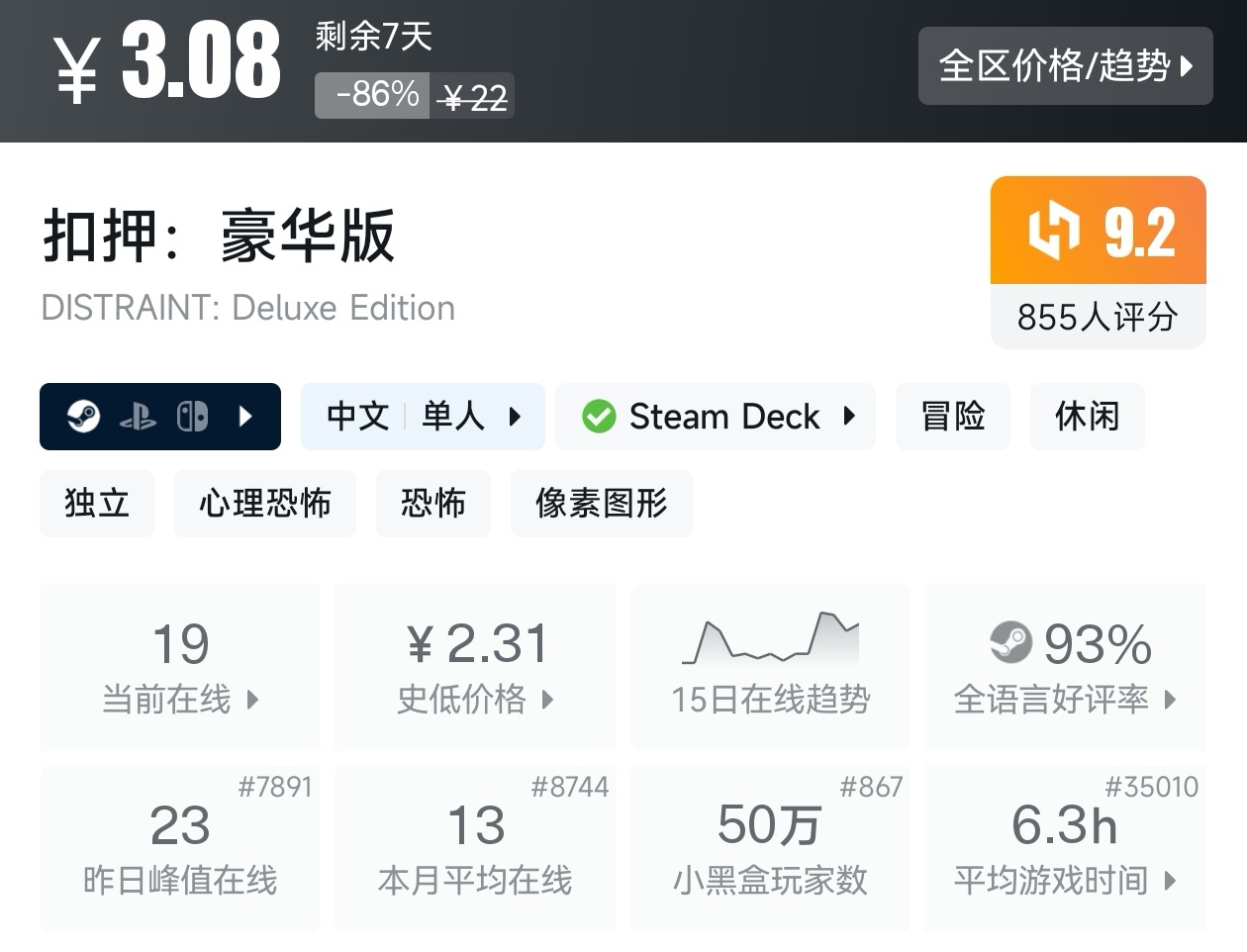Click the Steam logo beside 93%
Screen dimensions: 1247x952
pos(1010,643)
